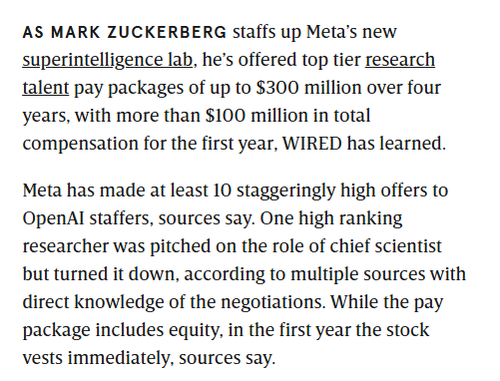
Task: Place cursor on the word "WIRED"
Action: 312,144
